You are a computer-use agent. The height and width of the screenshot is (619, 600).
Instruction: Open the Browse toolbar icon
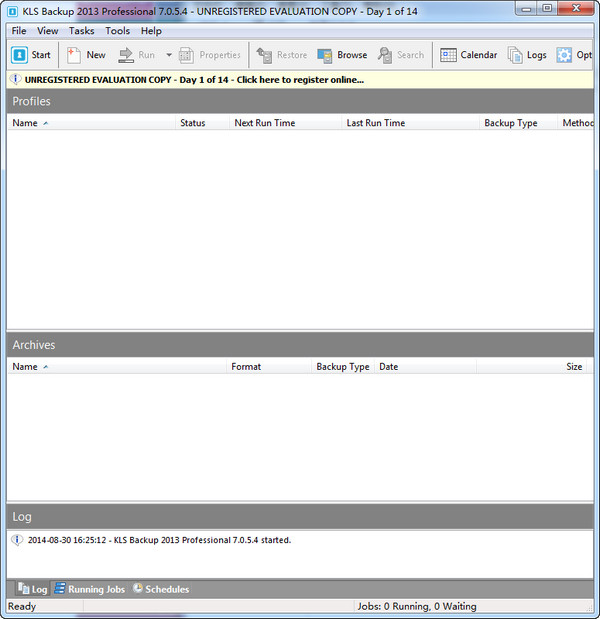[x=324, y=55]
